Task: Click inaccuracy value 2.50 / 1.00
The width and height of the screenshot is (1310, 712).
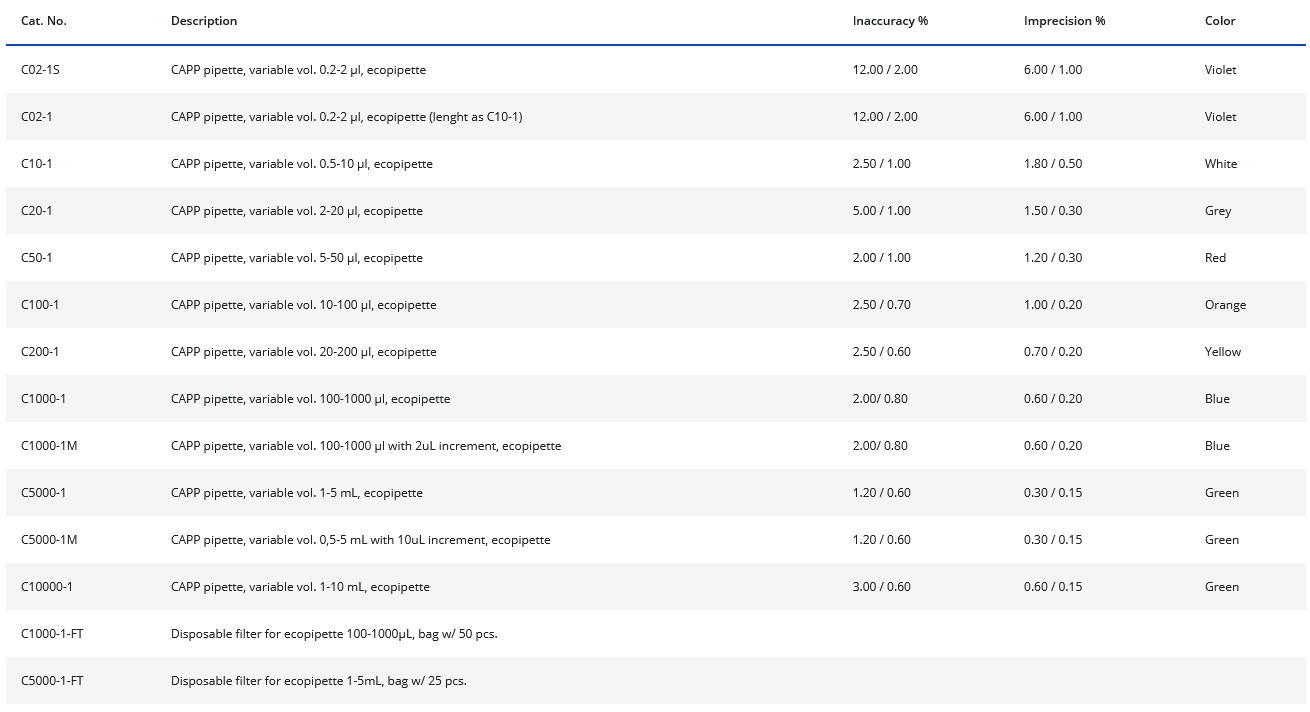Action: tap(882, 164)
